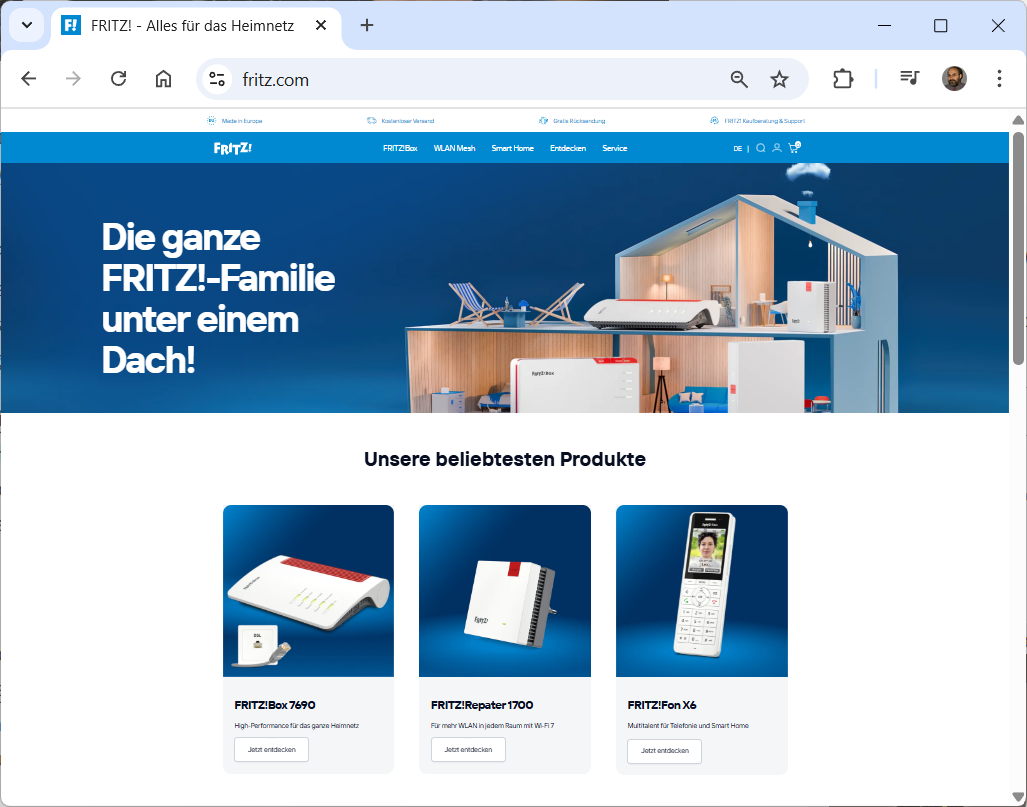Viewport: 1027px width, 807px height.
Task: Click the FRITZ!Repeater 1700 product image
Action: [504, 591]
